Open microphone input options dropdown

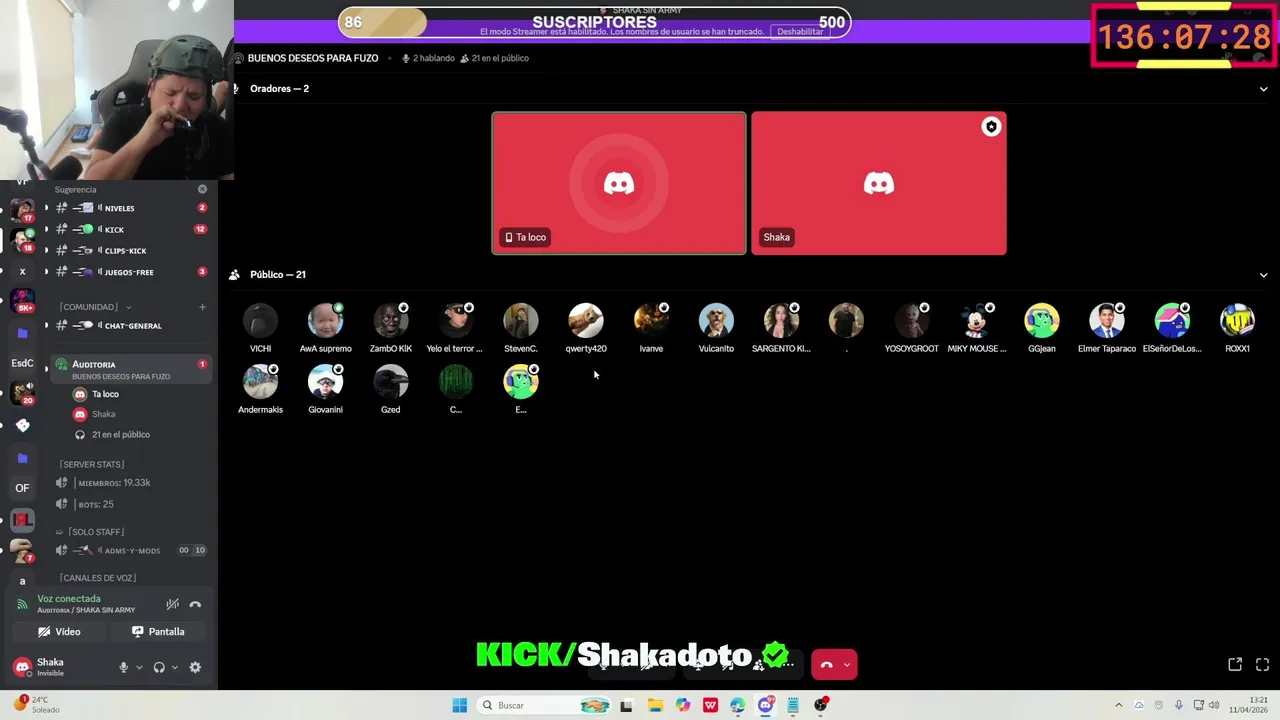139,668
